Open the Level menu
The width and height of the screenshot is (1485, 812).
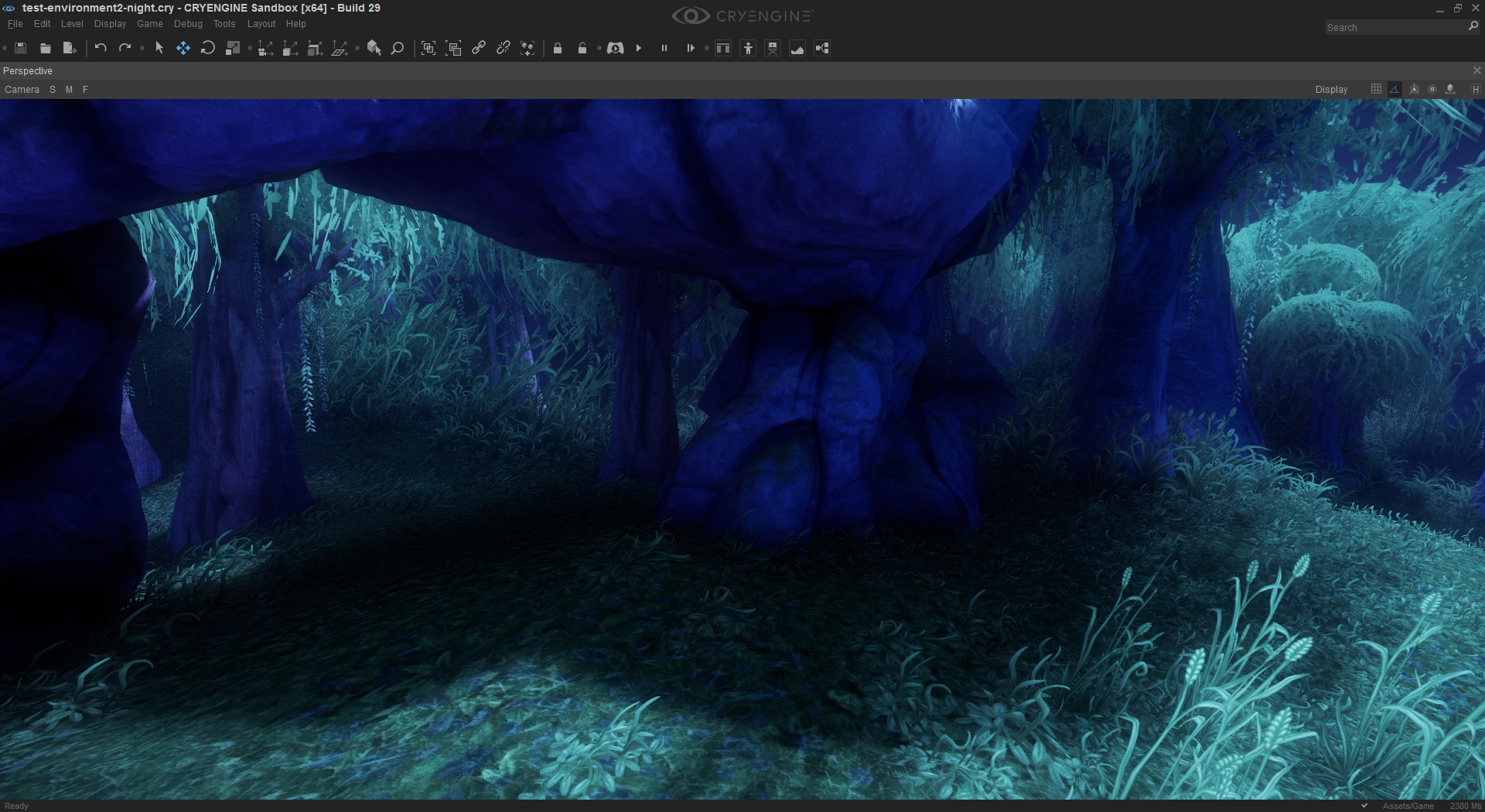tap(72, 24)
